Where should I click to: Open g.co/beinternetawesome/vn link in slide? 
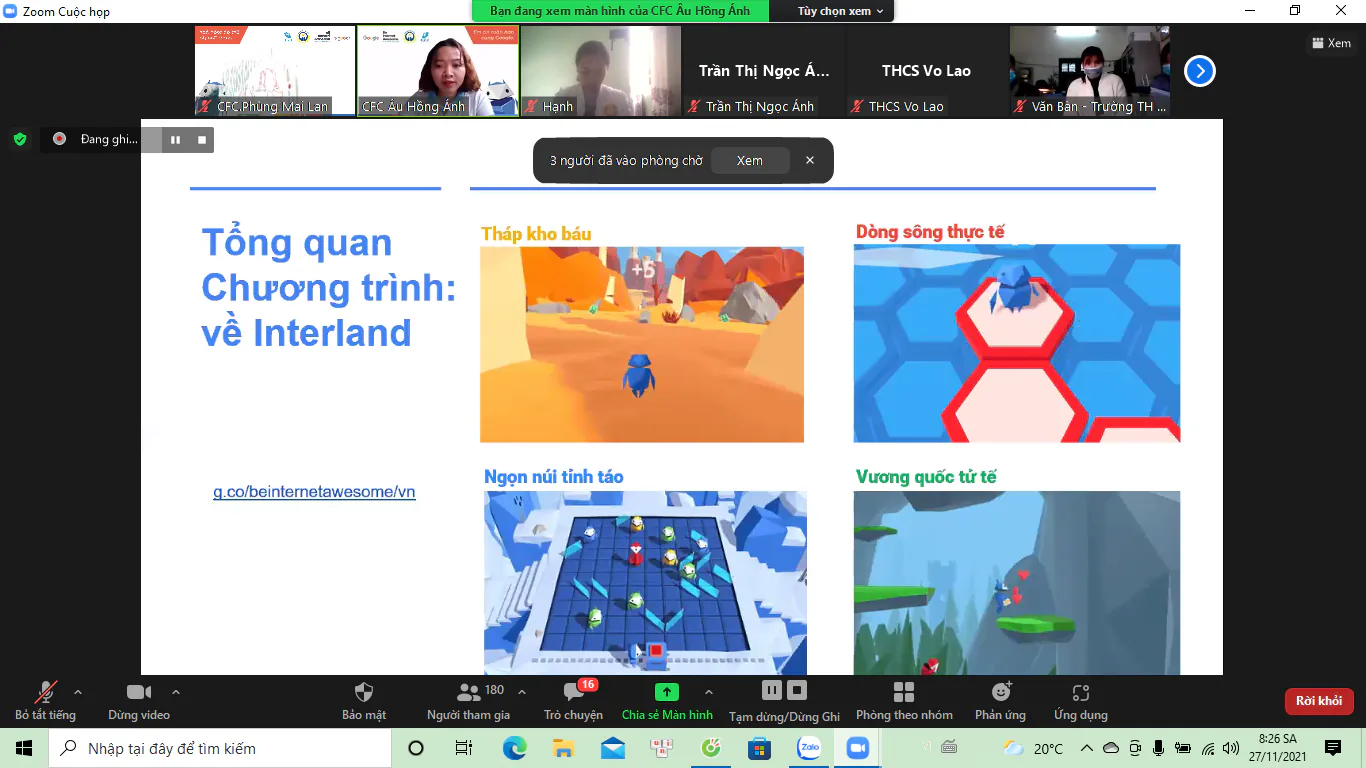[x=314, y=492]
